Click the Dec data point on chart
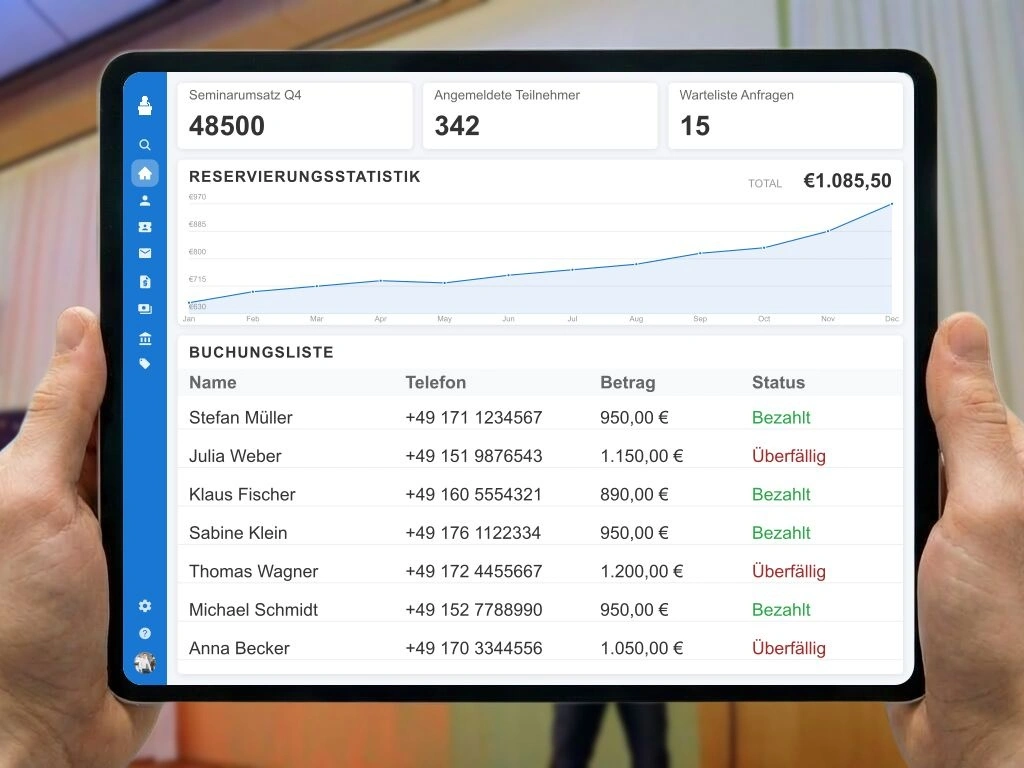The height and width of the screenshot is (768, 1024). [891, 204]
